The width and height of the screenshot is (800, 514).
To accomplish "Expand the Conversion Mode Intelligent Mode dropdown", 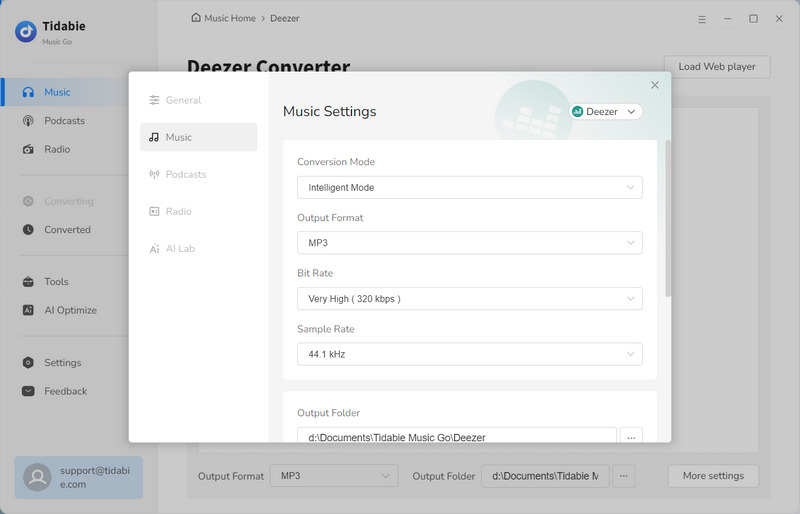I will pyautogui.click(x=469, y=188).
